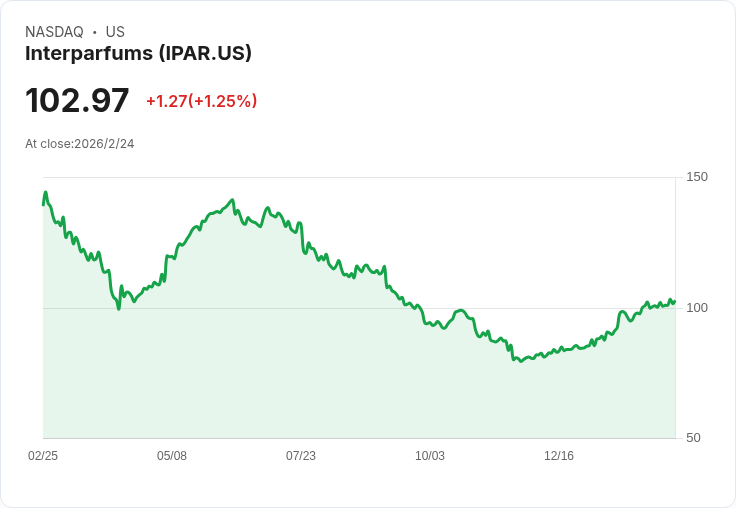Click the Interparfums (IPAR.US) stock title
Viewport: 736px width, 508px height.
tap(138, 54)
